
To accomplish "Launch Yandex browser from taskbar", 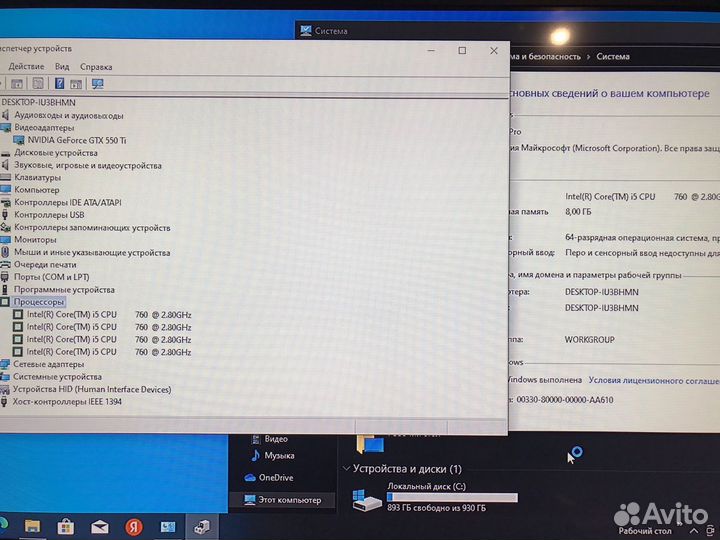I will point(134,527).
